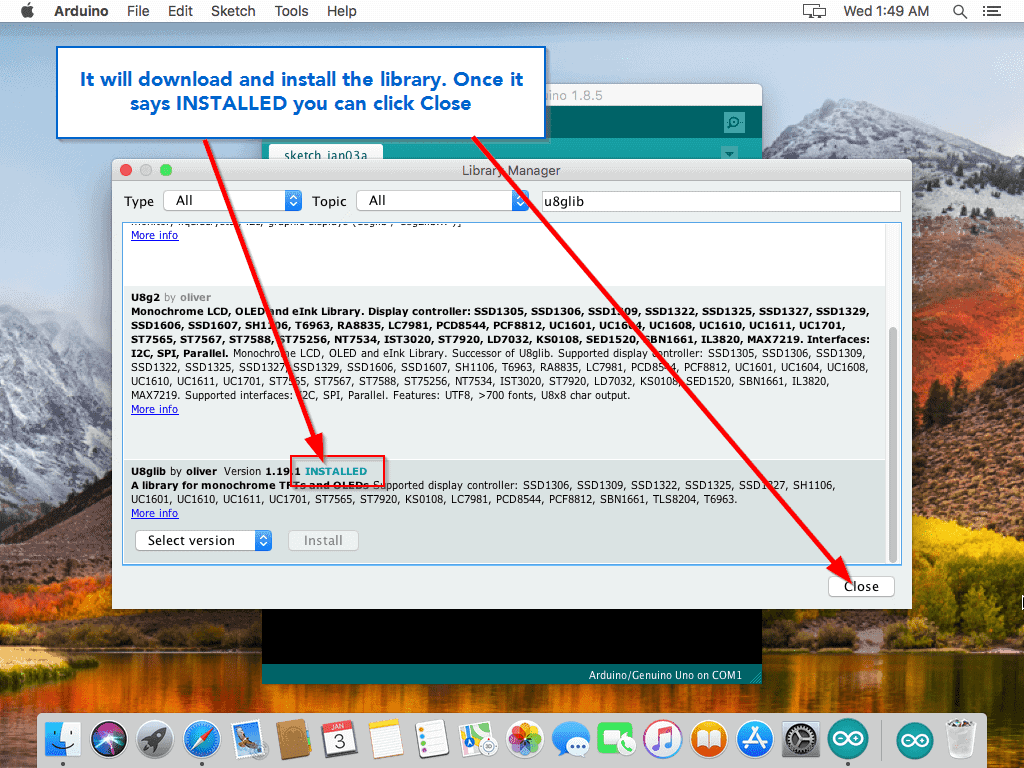Screen dimensions: 1024x768
Task: Open Launchpad rocket icon
Action: point(155,739)
